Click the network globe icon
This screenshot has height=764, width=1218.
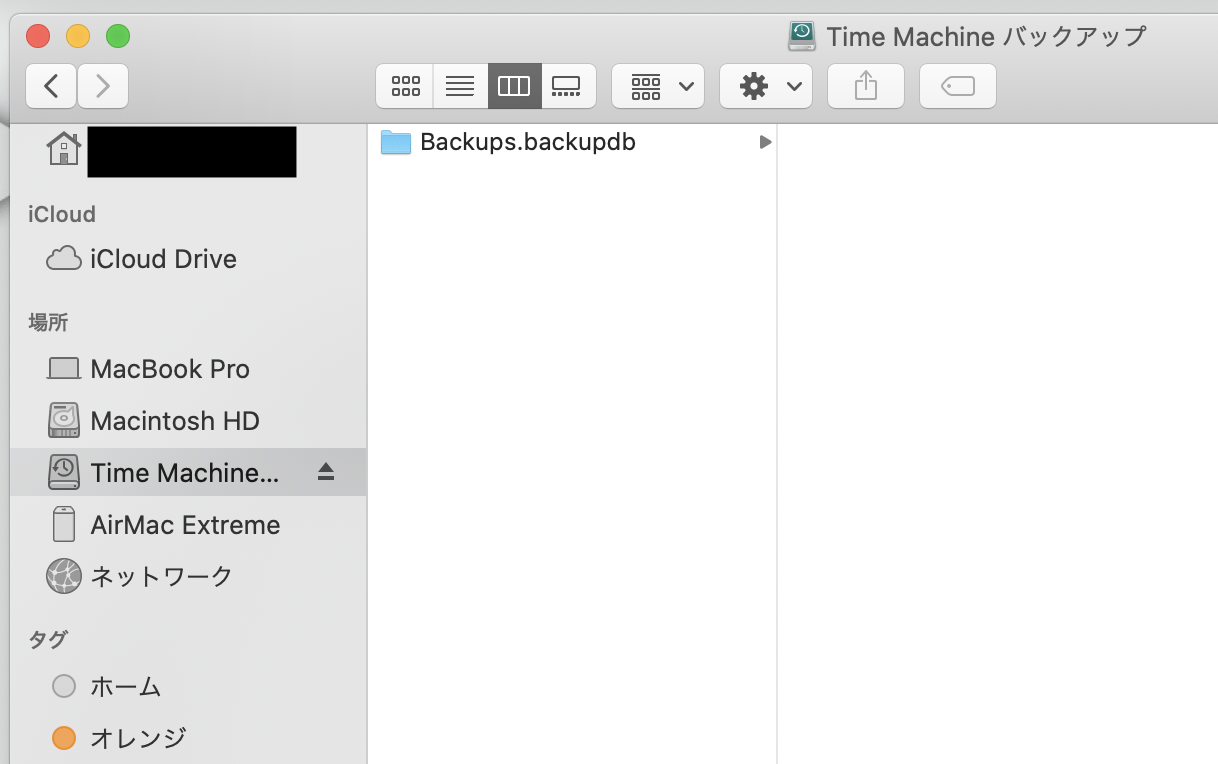click(x=64, y=576)
